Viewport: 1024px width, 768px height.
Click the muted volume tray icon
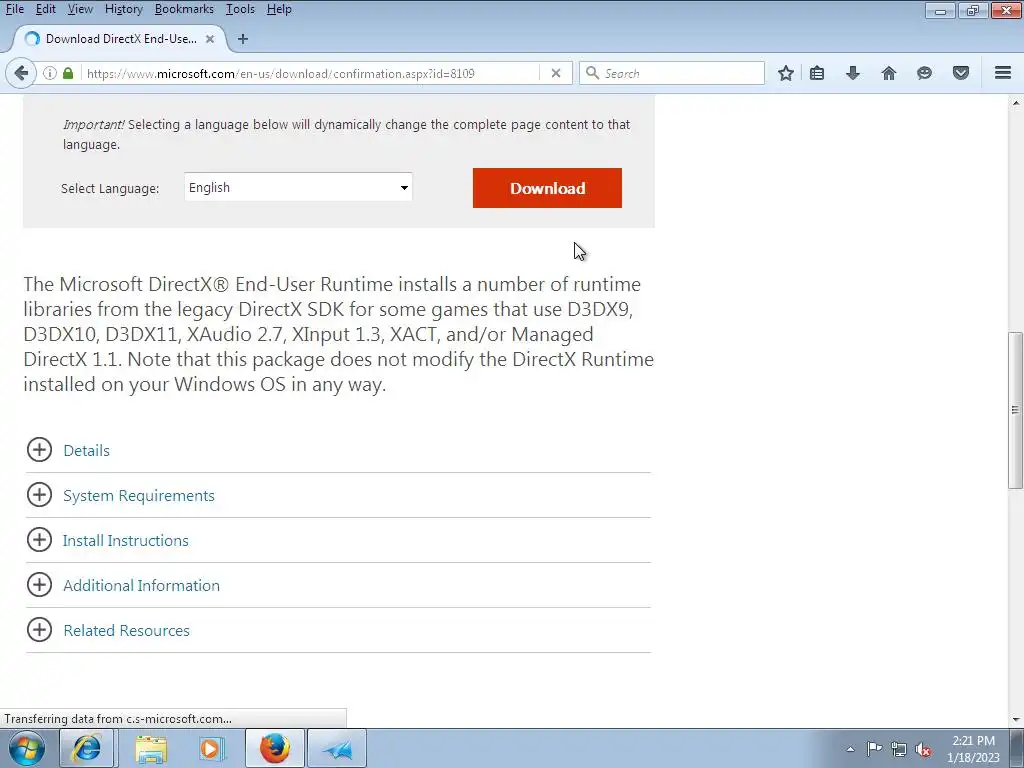click(x=923, y=749)
